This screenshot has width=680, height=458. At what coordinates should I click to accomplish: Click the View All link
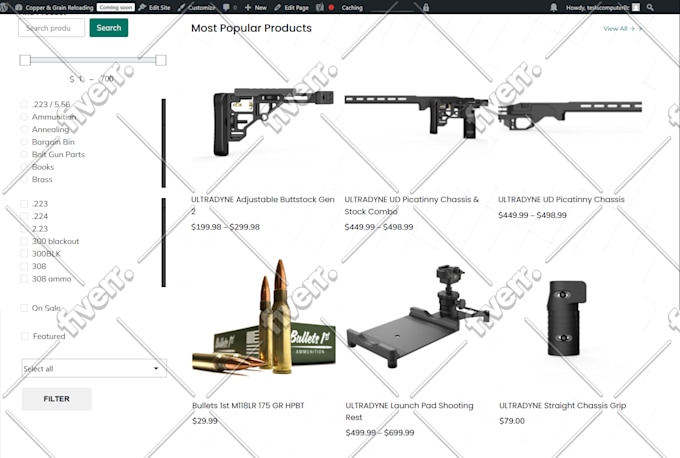tap(622, 29)
